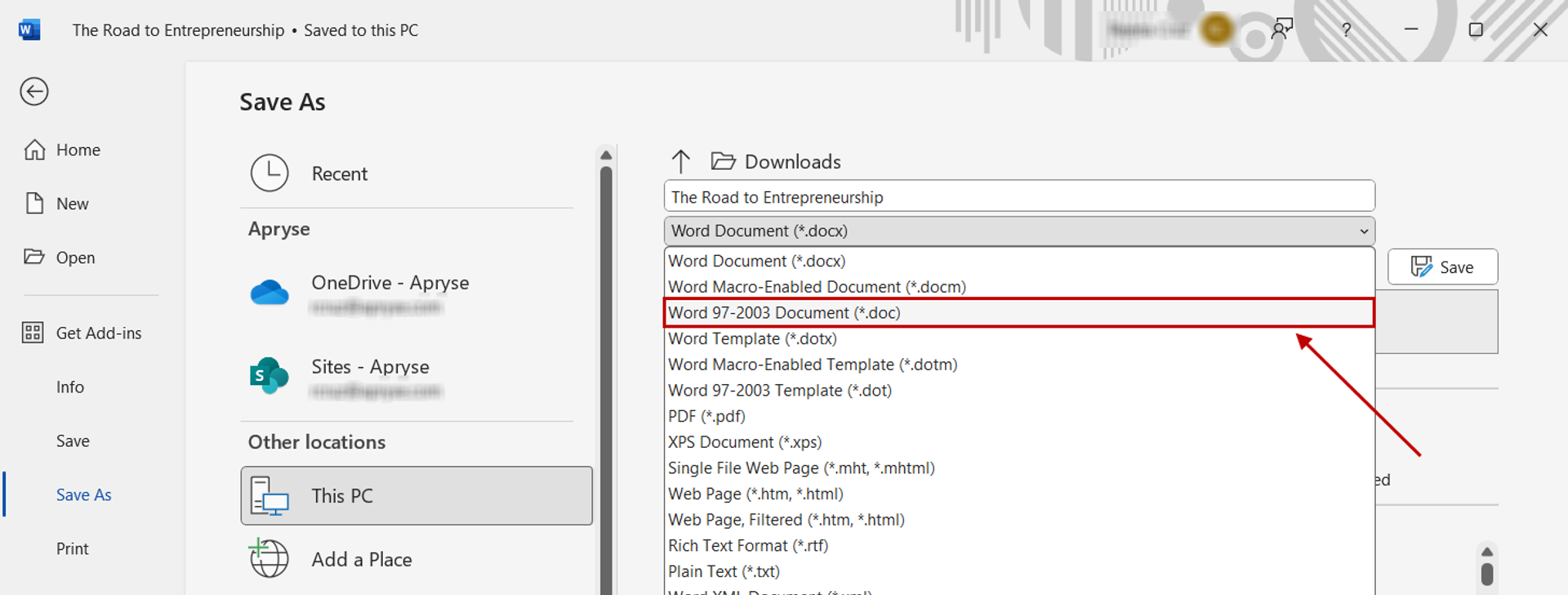Click the Word app logo icon
The width and height of the screenshot is (1568, 595).
[x=29, y=30]
